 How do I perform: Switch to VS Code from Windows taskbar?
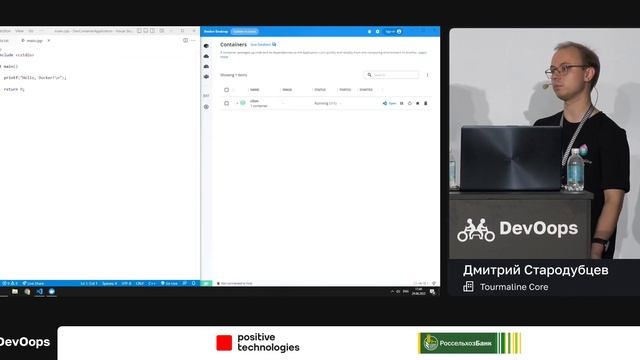pyautogui.click(x=40, y=291)
